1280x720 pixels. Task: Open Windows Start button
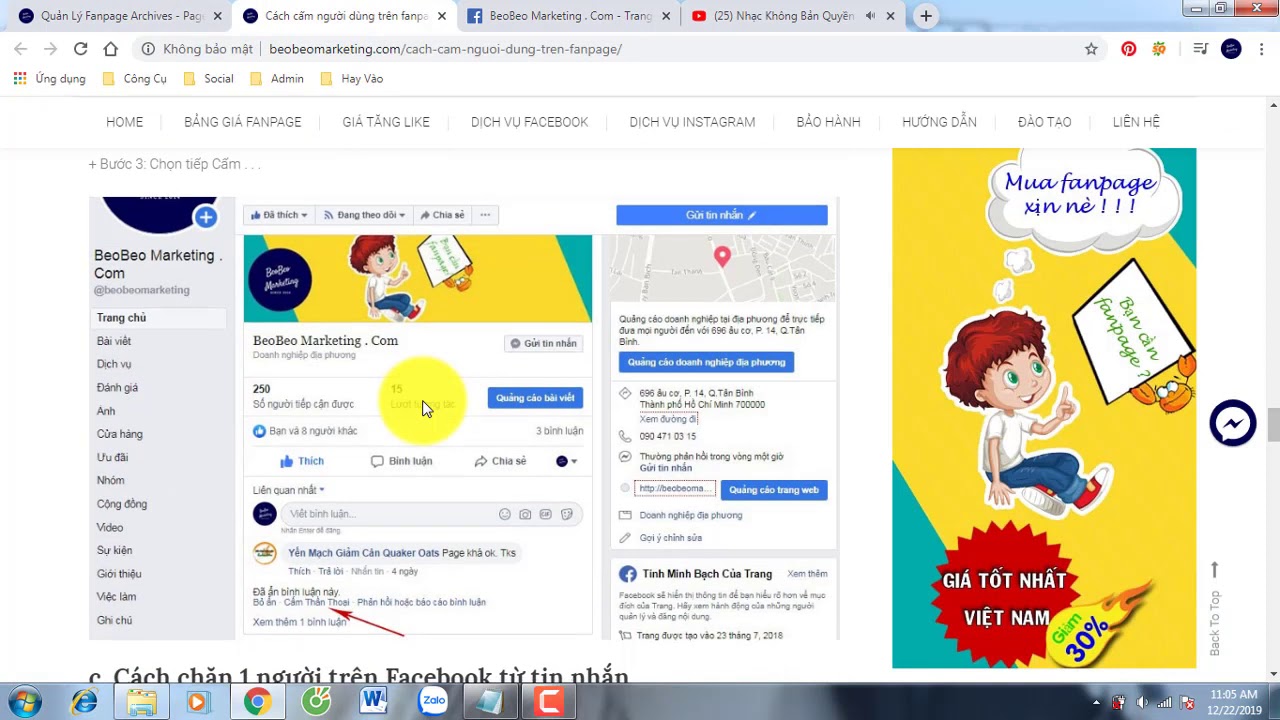click(x=25, y=702)
